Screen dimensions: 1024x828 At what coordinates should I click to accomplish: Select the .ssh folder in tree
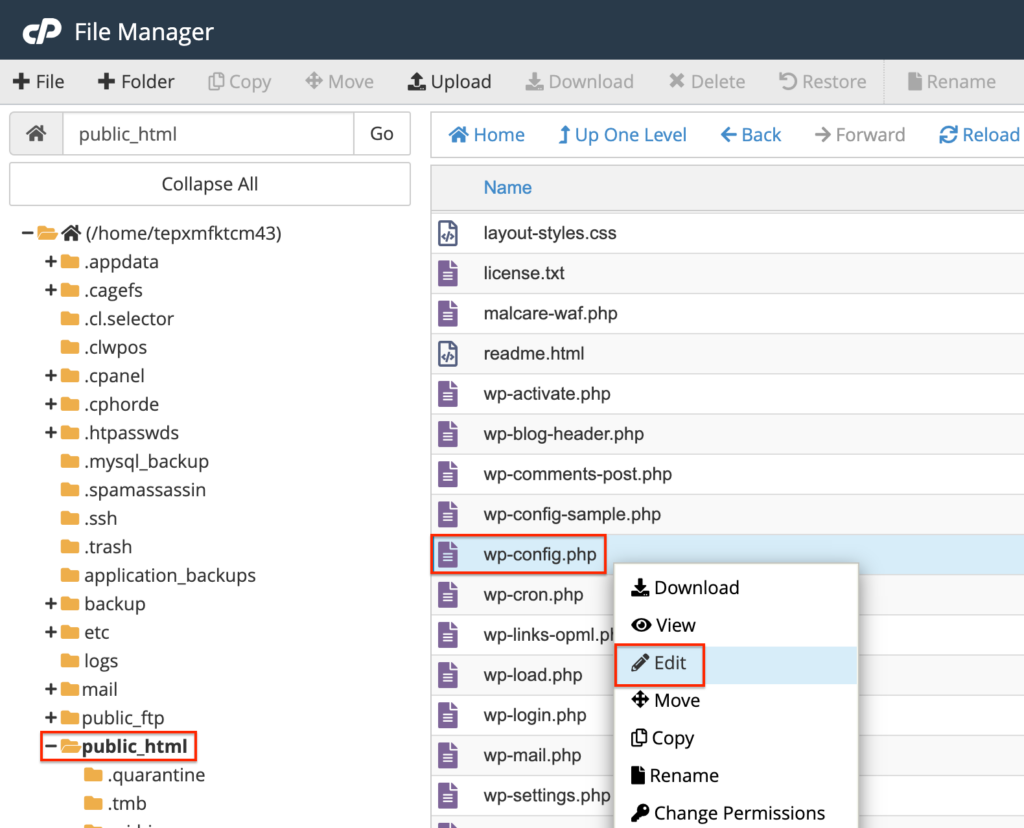point(89,518)
